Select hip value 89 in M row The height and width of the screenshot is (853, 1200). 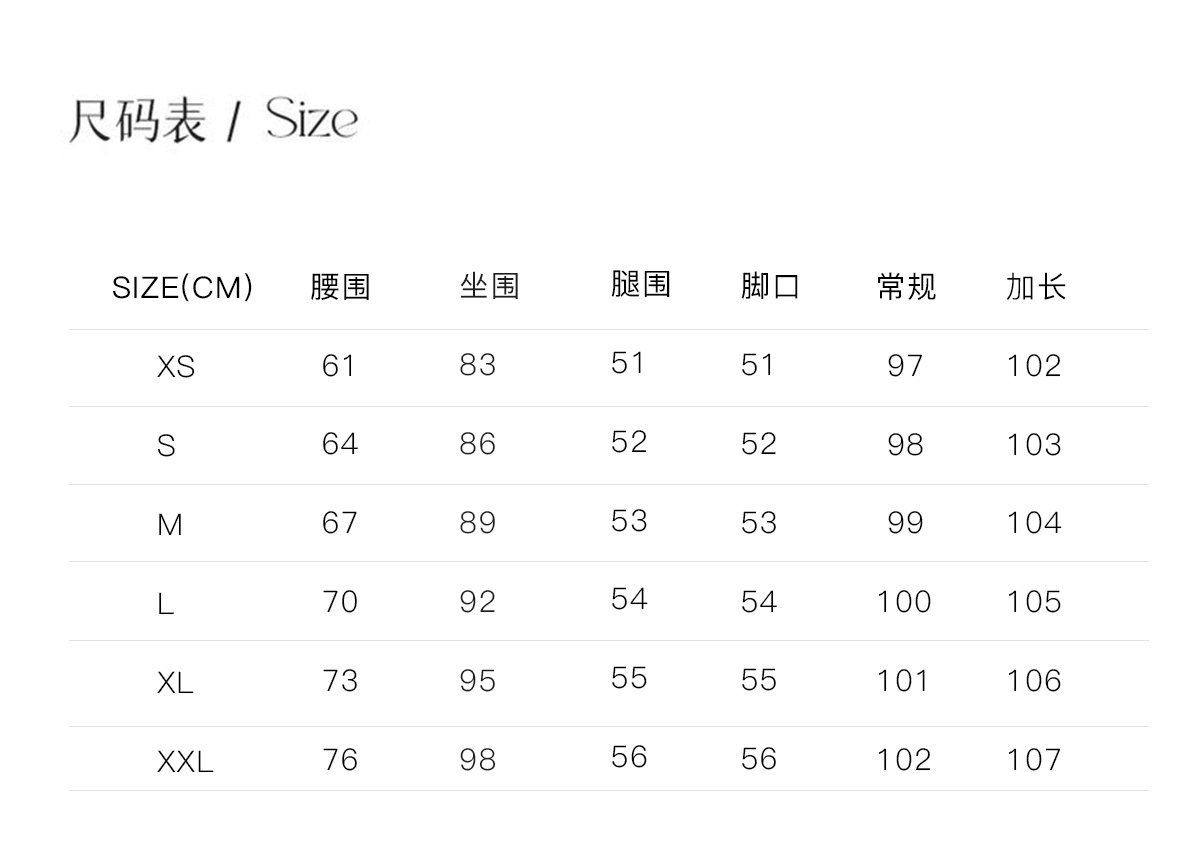click(478, 523)
